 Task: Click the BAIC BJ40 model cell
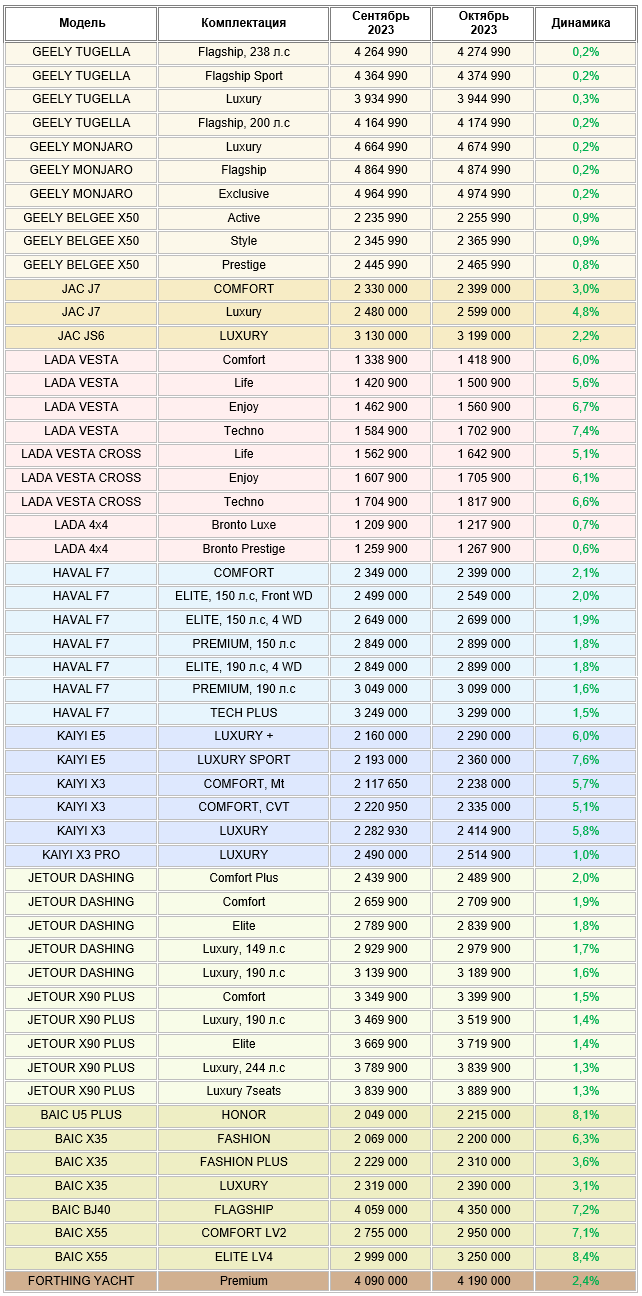(x=81, y=1210)
